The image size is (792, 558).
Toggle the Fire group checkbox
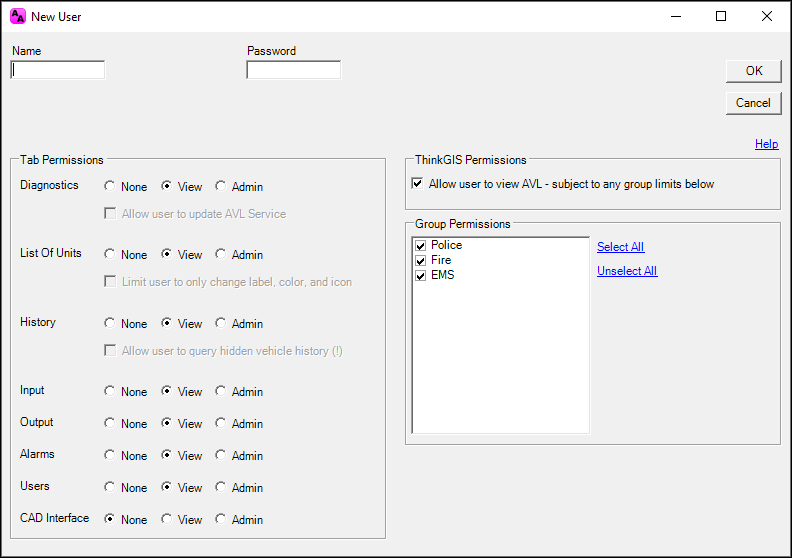[x=420, y=261]
